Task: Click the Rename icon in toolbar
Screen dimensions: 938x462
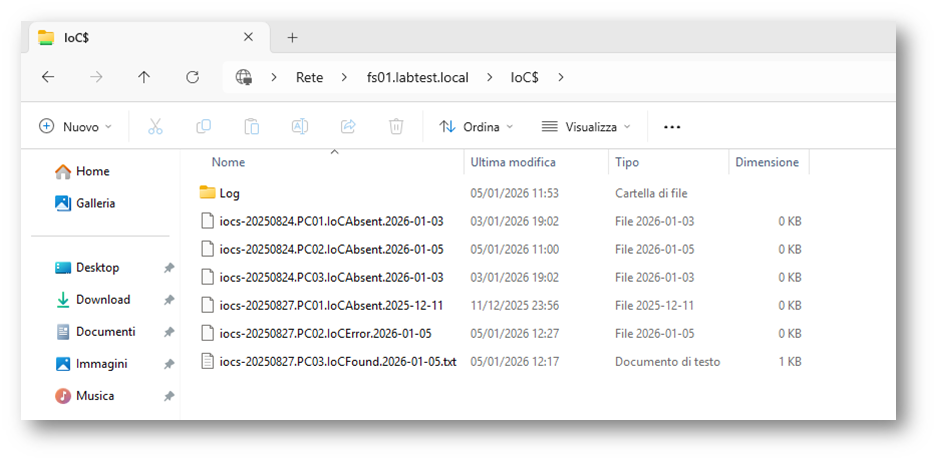Action: click(299, 127)
